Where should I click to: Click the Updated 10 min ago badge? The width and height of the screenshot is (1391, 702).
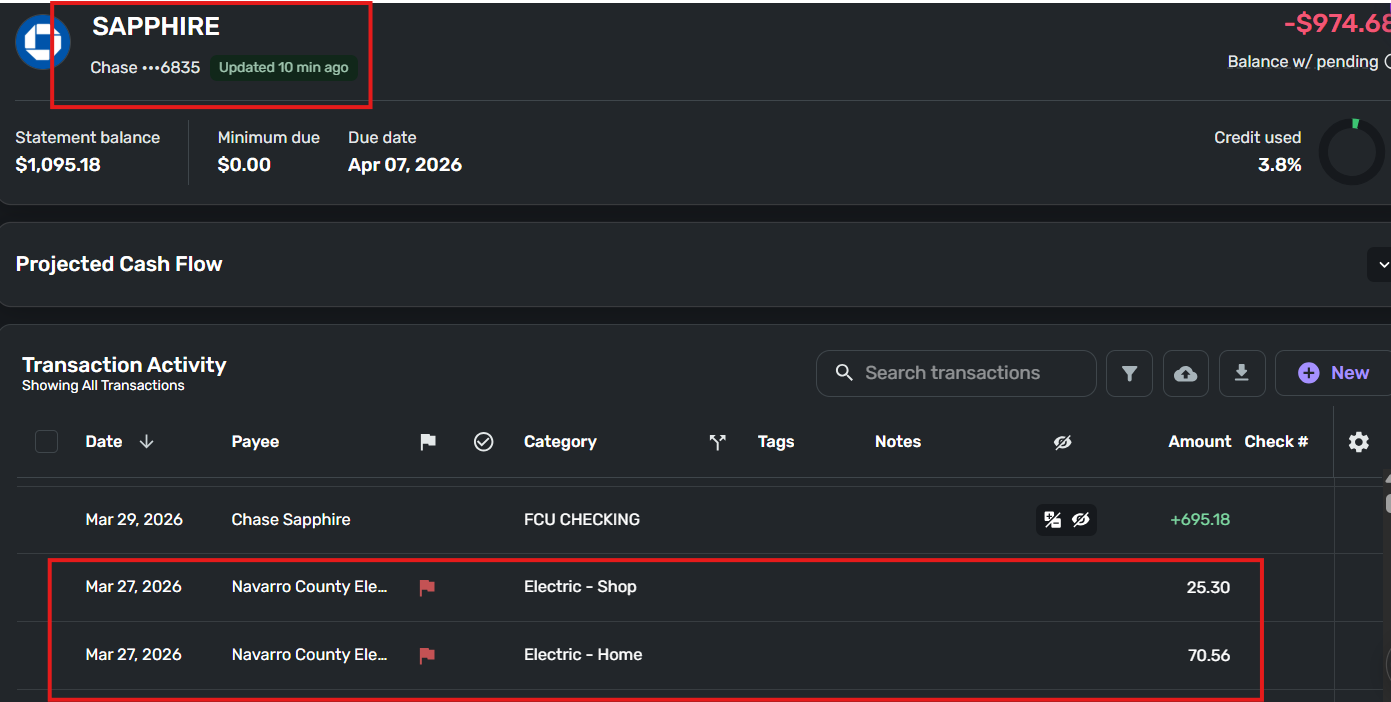click(x=283, y=68)
